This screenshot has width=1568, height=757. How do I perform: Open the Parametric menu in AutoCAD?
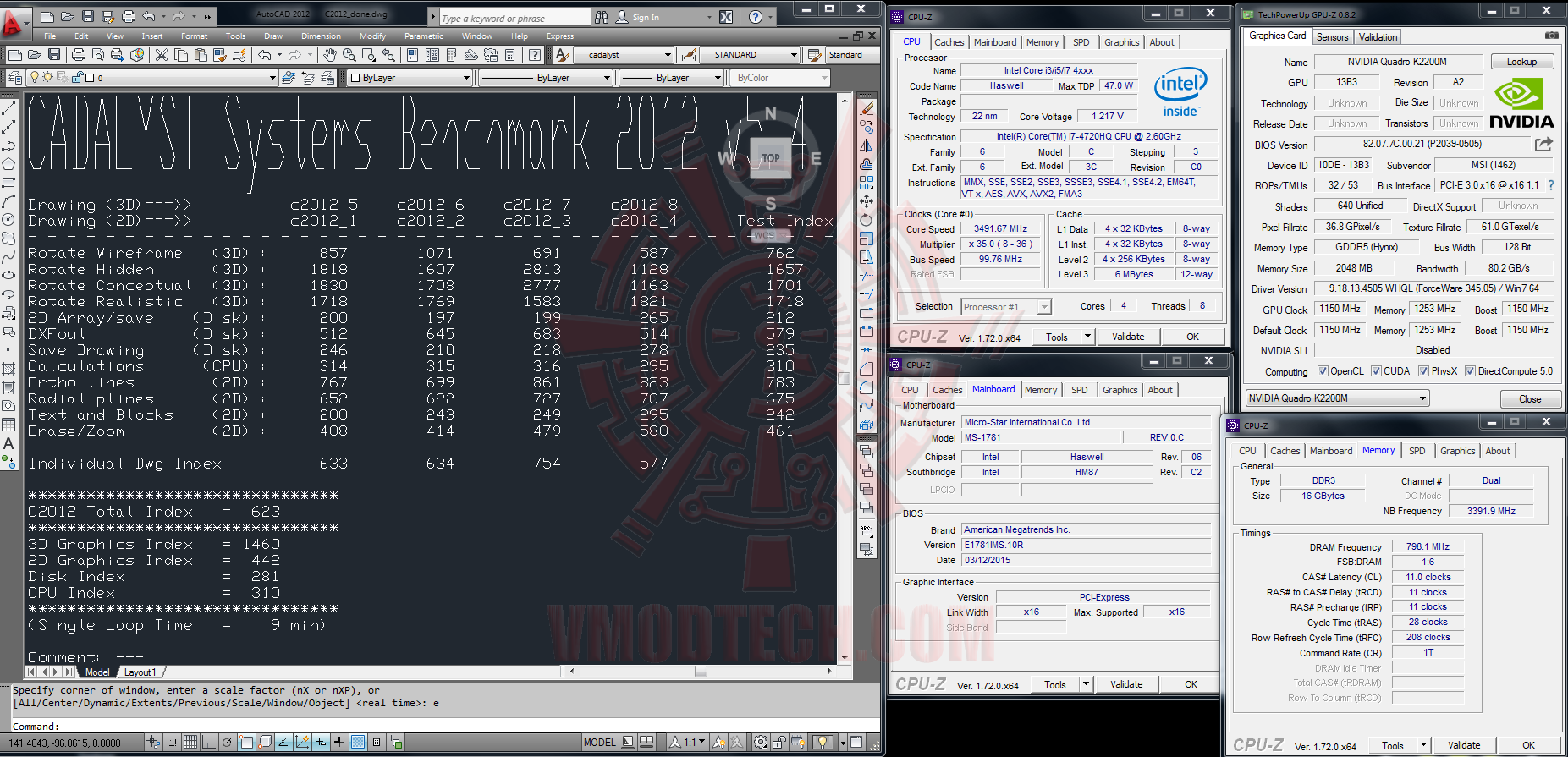coord(423,36)
